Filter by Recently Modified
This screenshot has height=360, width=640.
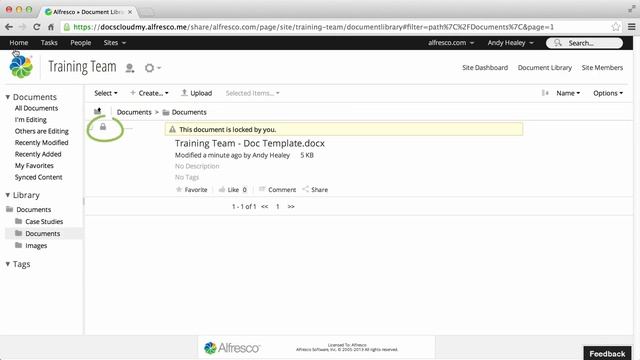click(42, 142)
